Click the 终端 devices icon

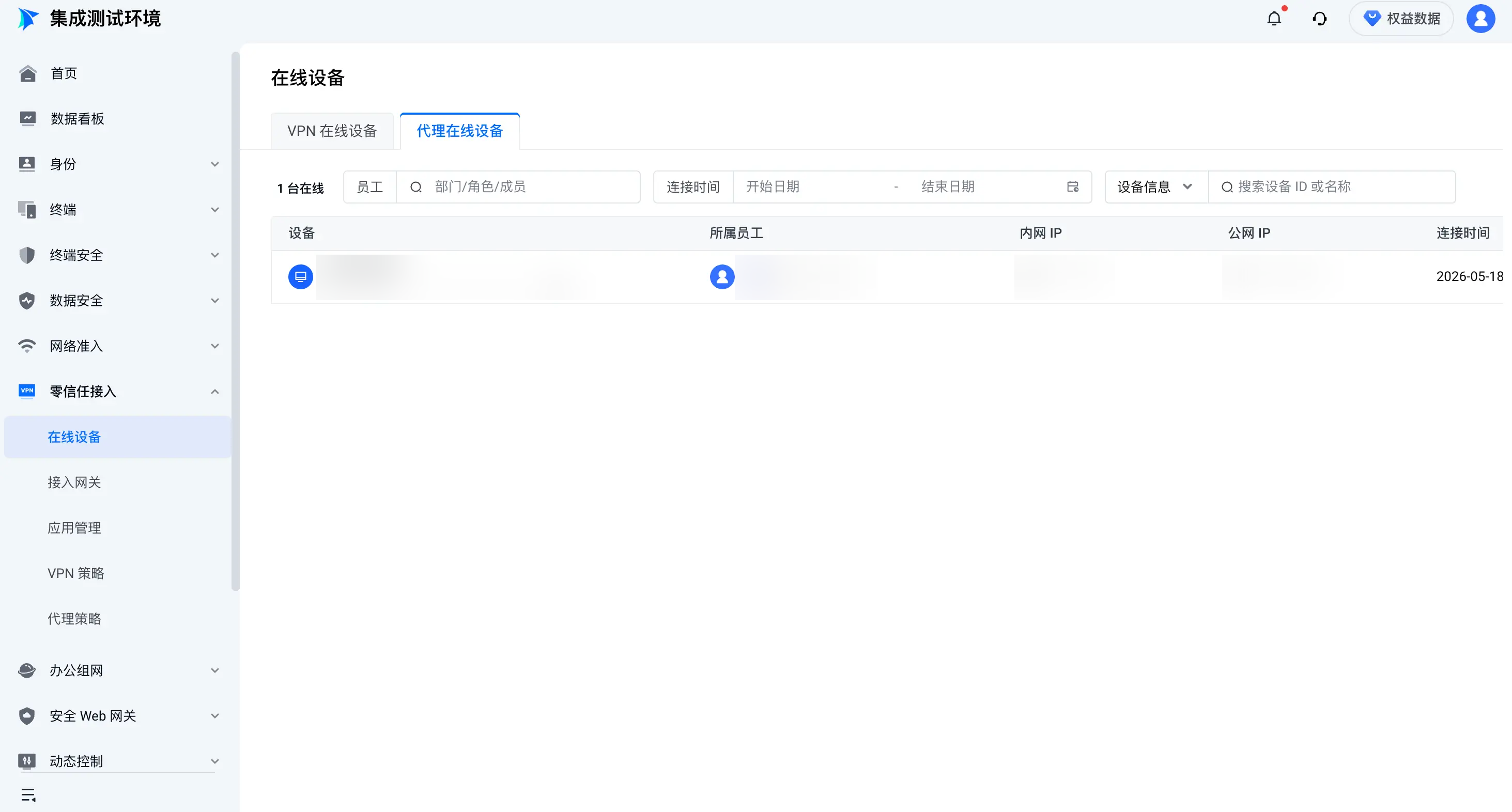pyautogui.click(x=27, y=209)
